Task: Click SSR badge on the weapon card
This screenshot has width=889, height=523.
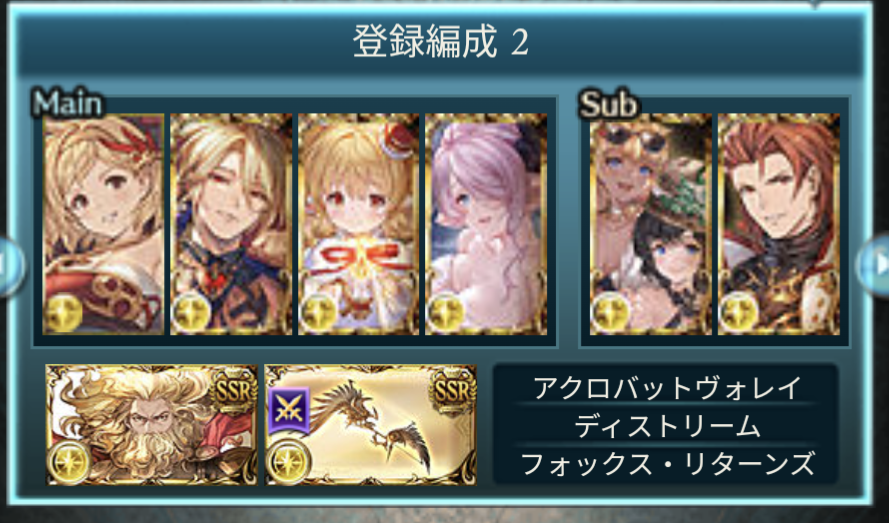Action: pos(452,391)
